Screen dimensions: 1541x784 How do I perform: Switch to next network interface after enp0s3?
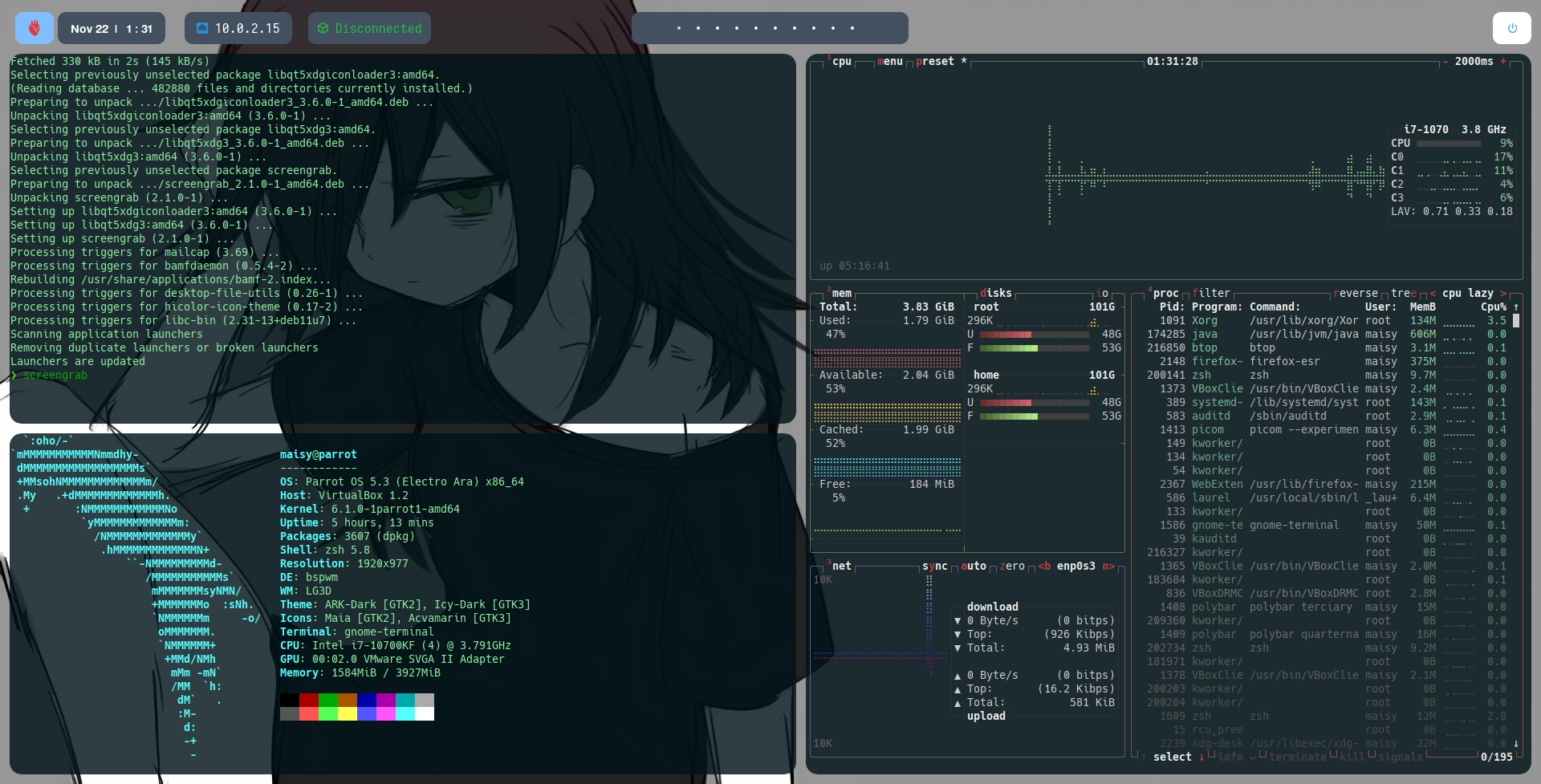click(x=1108, y=567)
